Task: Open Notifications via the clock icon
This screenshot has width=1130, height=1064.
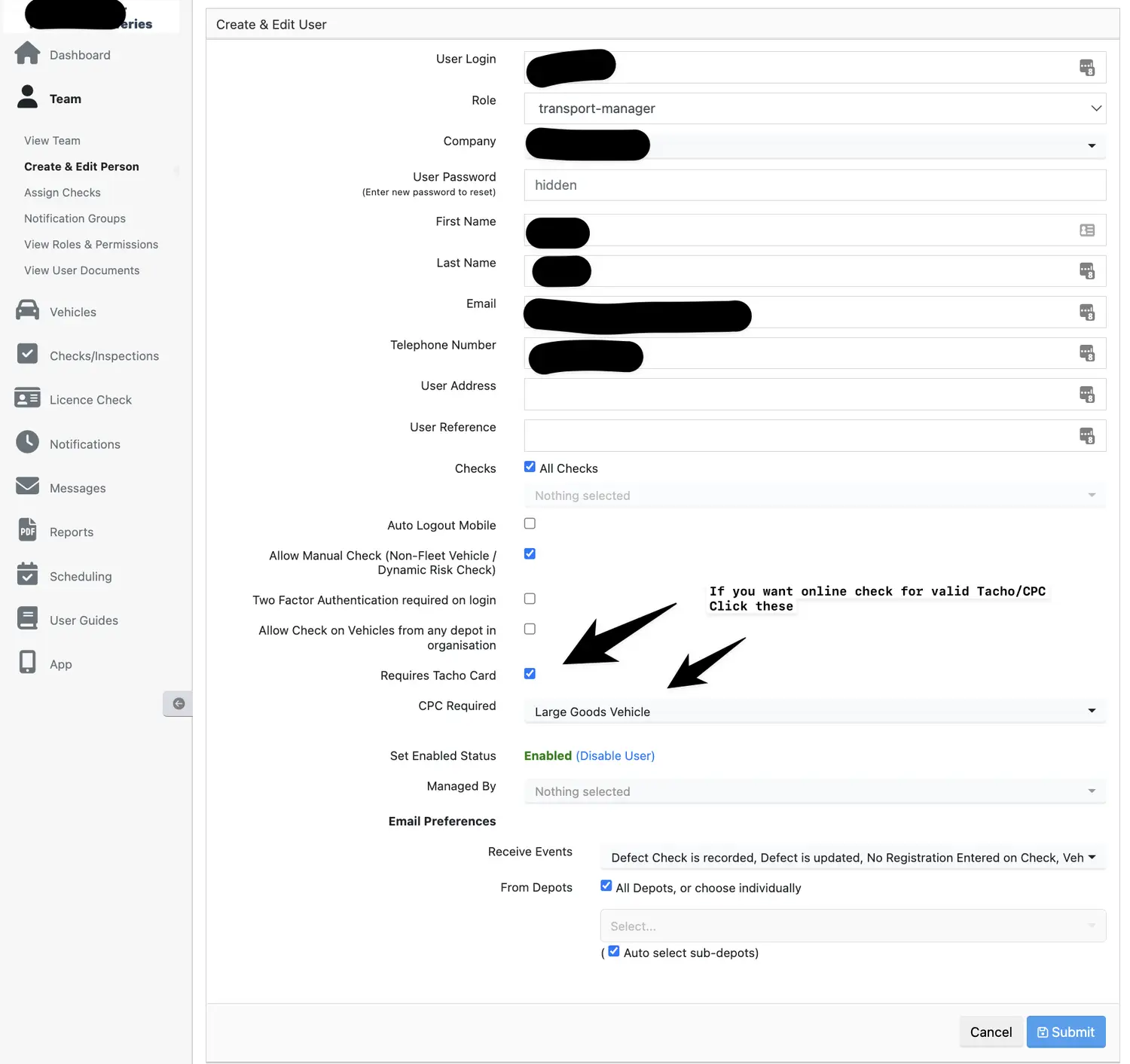Action: pyautogui.click(x=27, y=443)
